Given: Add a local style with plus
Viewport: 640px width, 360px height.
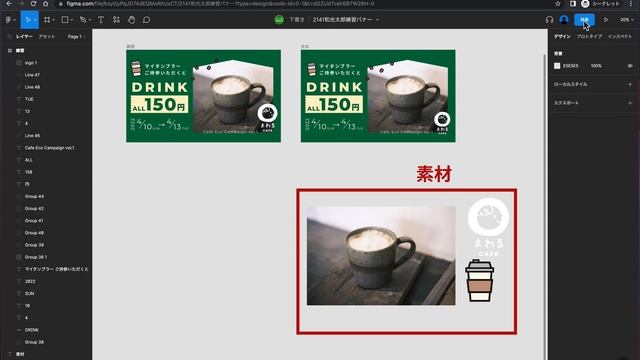Looking at the screenshot, I should pyautogui.click(x=630, y=84).
